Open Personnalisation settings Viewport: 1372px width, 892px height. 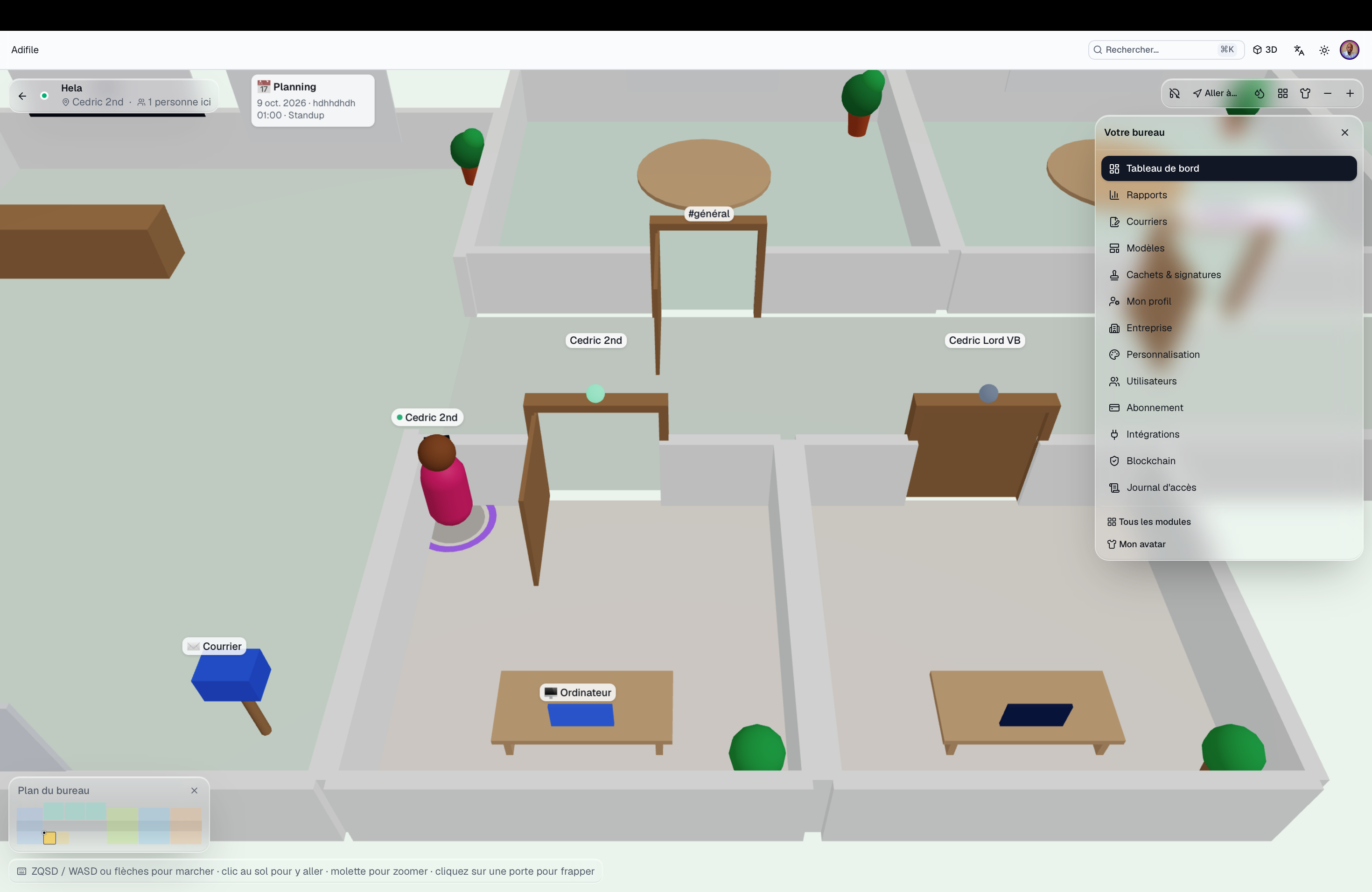click(x=1228, y=355)
